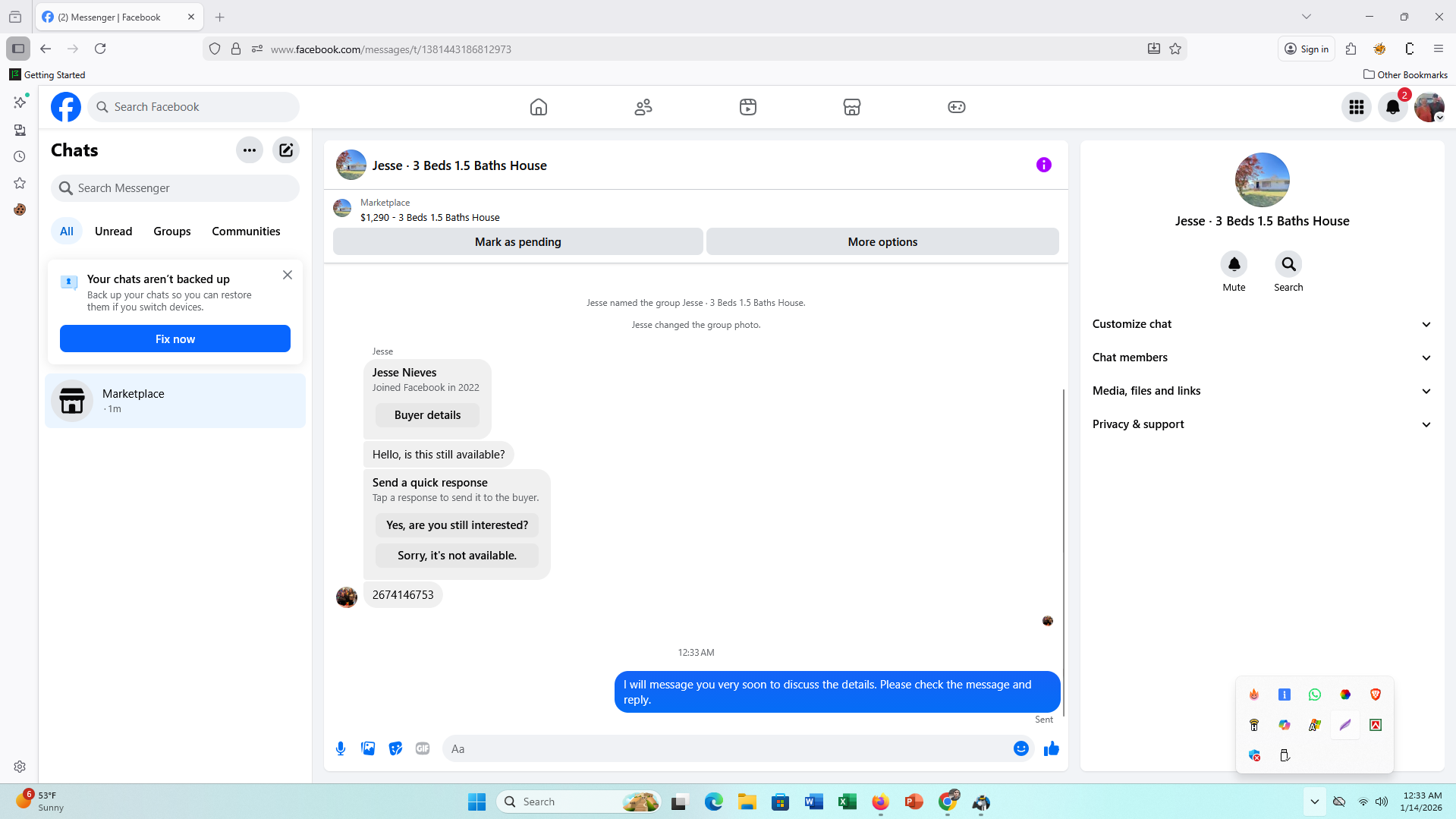Expand Privacy & support section

1262,424
